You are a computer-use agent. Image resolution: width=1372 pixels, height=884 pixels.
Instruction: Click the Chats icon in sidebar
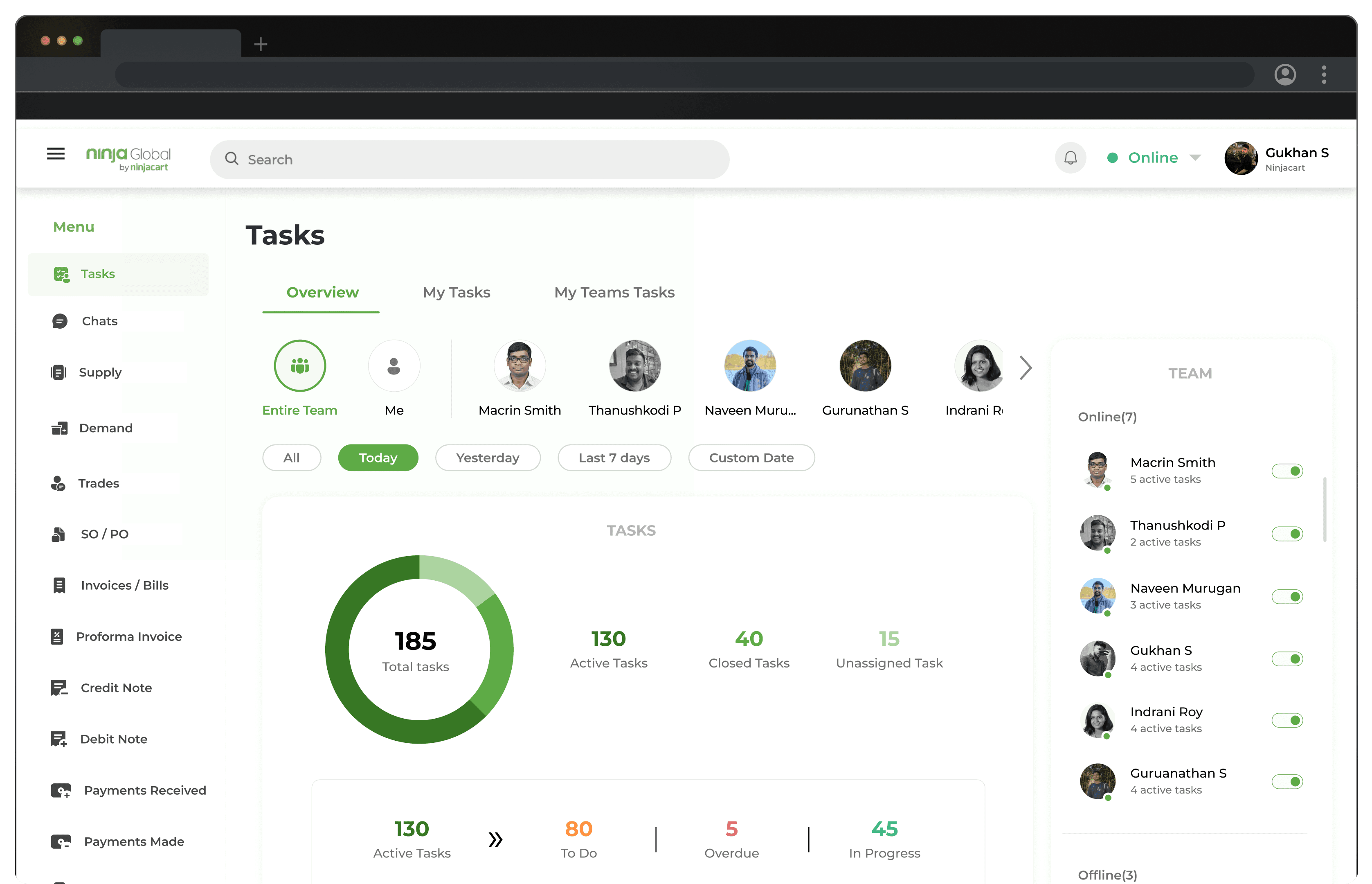(x=60, y=321)
